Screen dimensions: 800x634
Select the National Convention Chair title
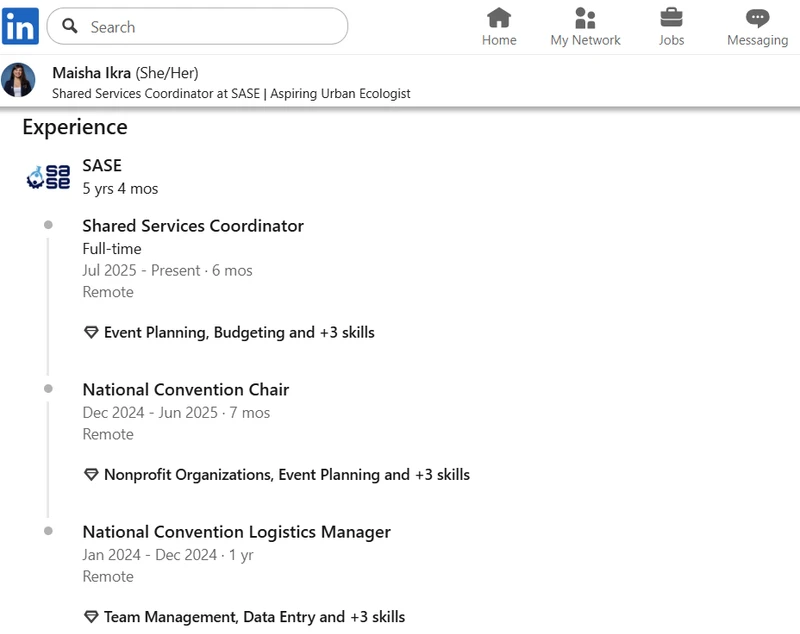point(186,390)
